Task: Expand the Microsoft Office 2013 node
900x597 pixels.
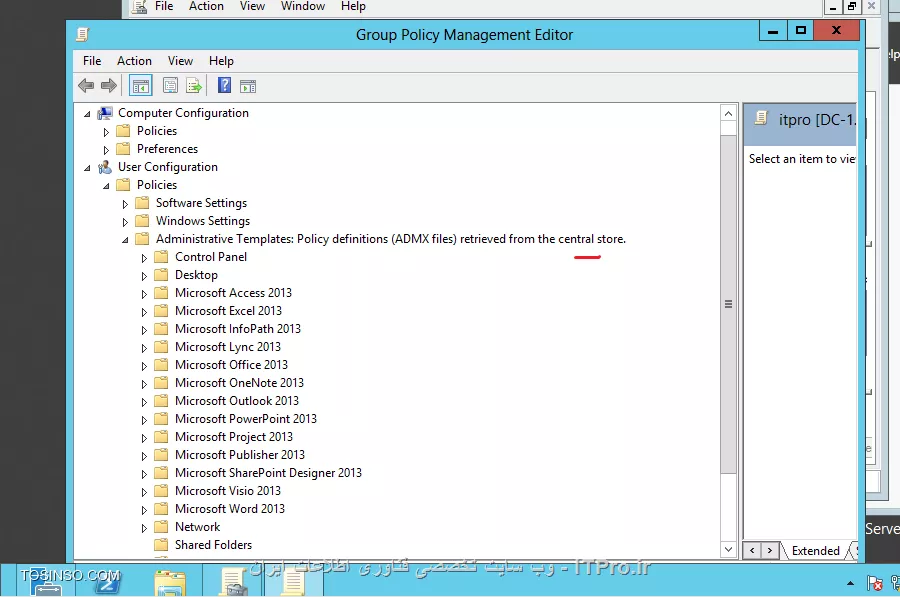Action: pyautogui.click(x=144, y=366)
